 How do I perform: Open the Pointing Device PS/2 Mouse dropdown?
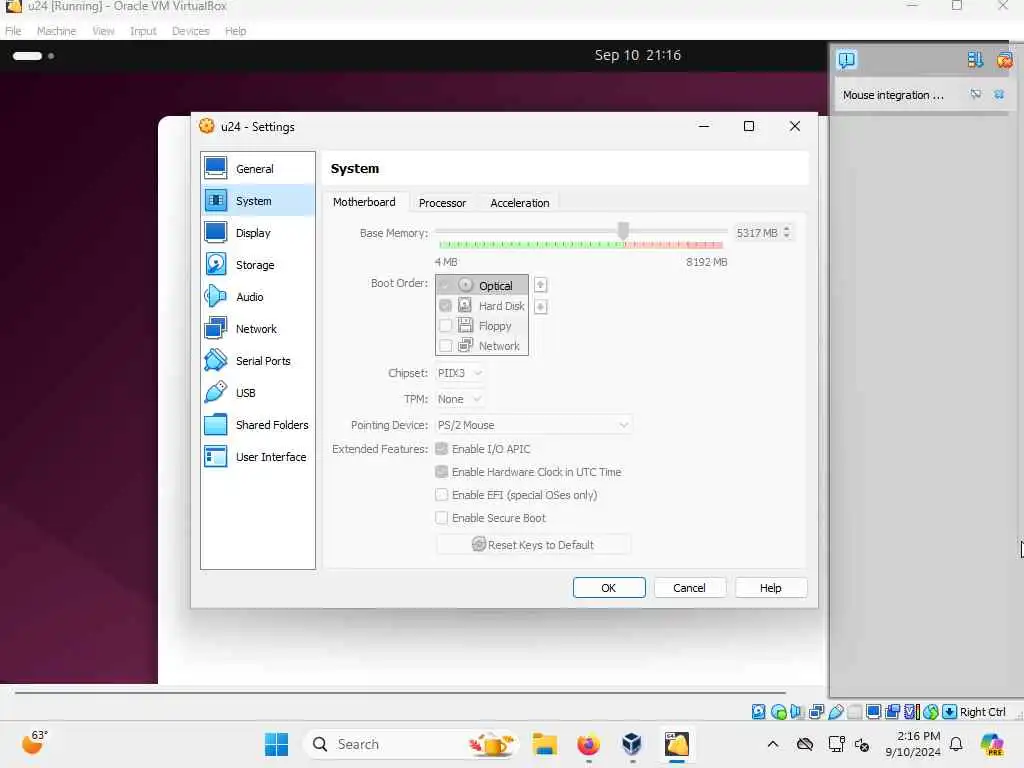(x=534, y=425)
